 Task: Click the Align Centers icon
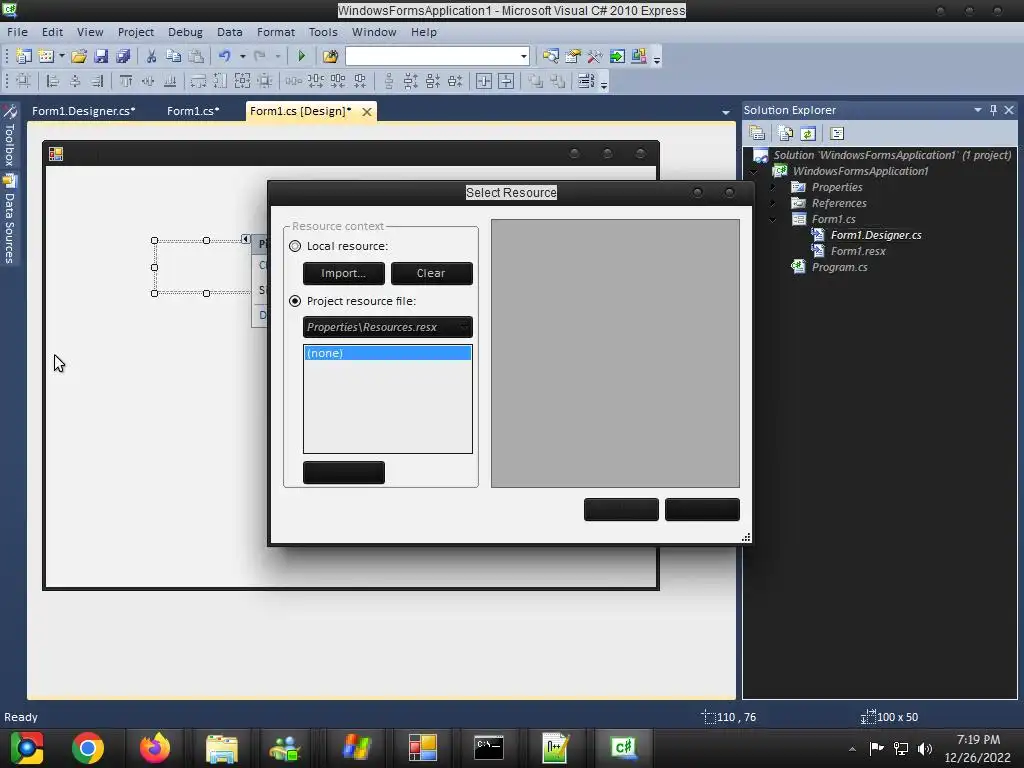click(75, 81)
